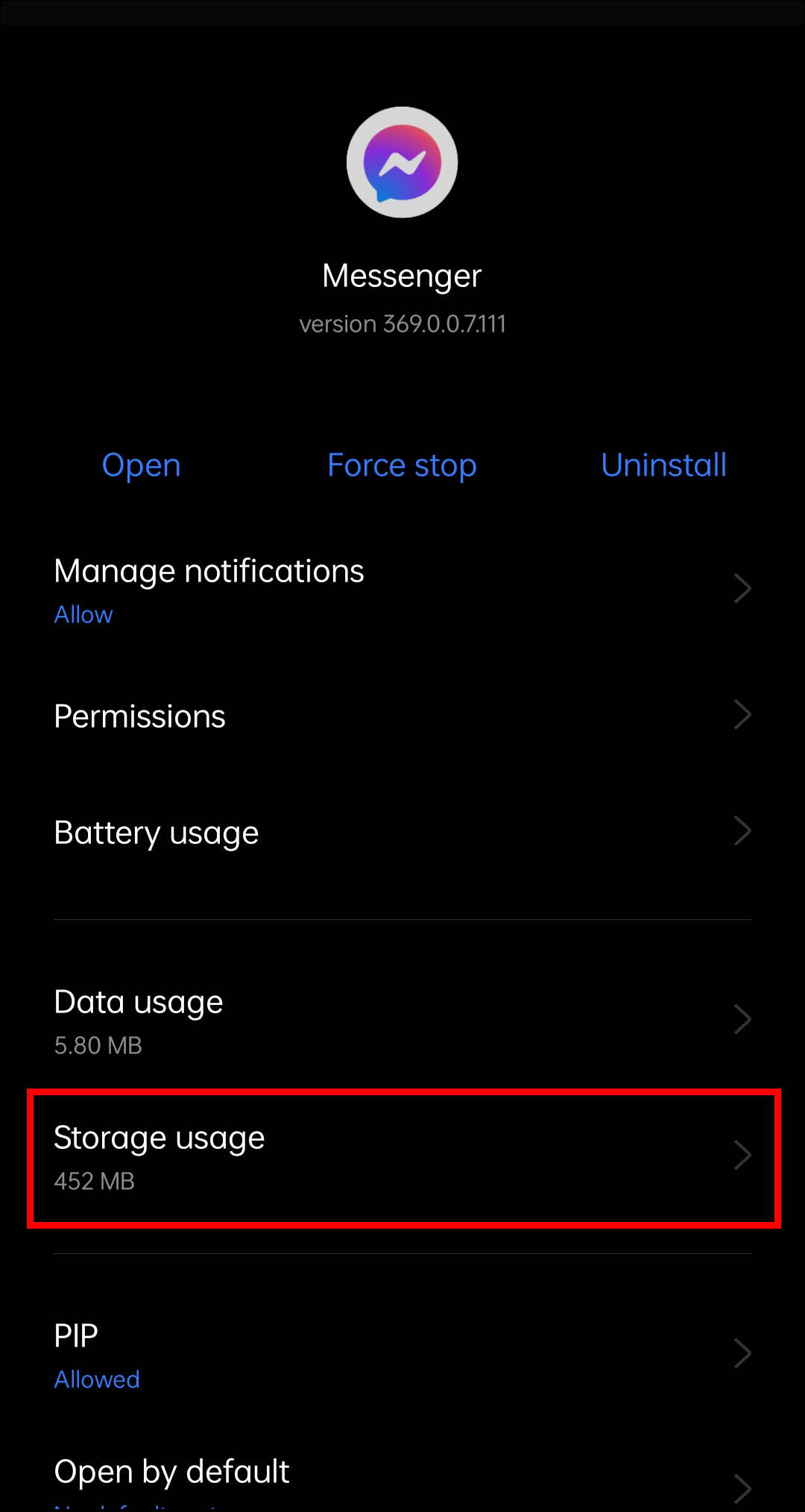
Task: View Data usage details
Action: (x=139, y=1003)
